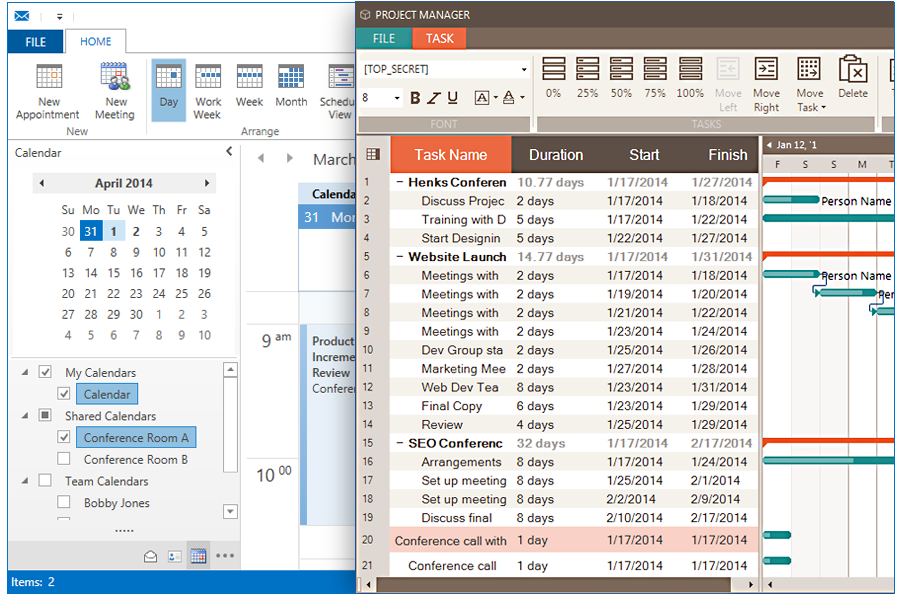Set task progress to 100%
The width and height of the screenshot is (900, 594).
690,77
